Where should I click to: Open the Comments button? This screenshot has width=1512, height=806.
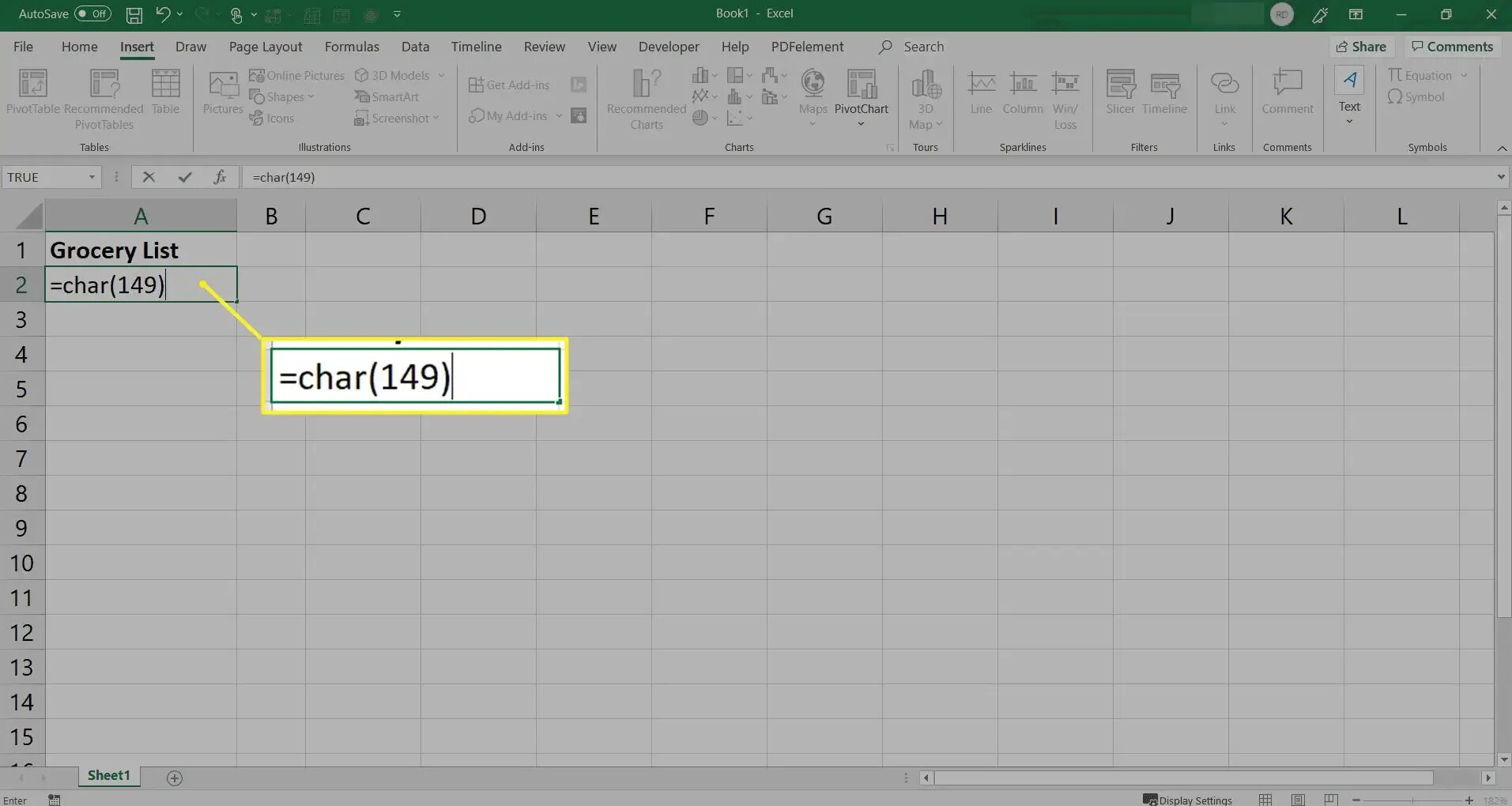point(1453,47)
